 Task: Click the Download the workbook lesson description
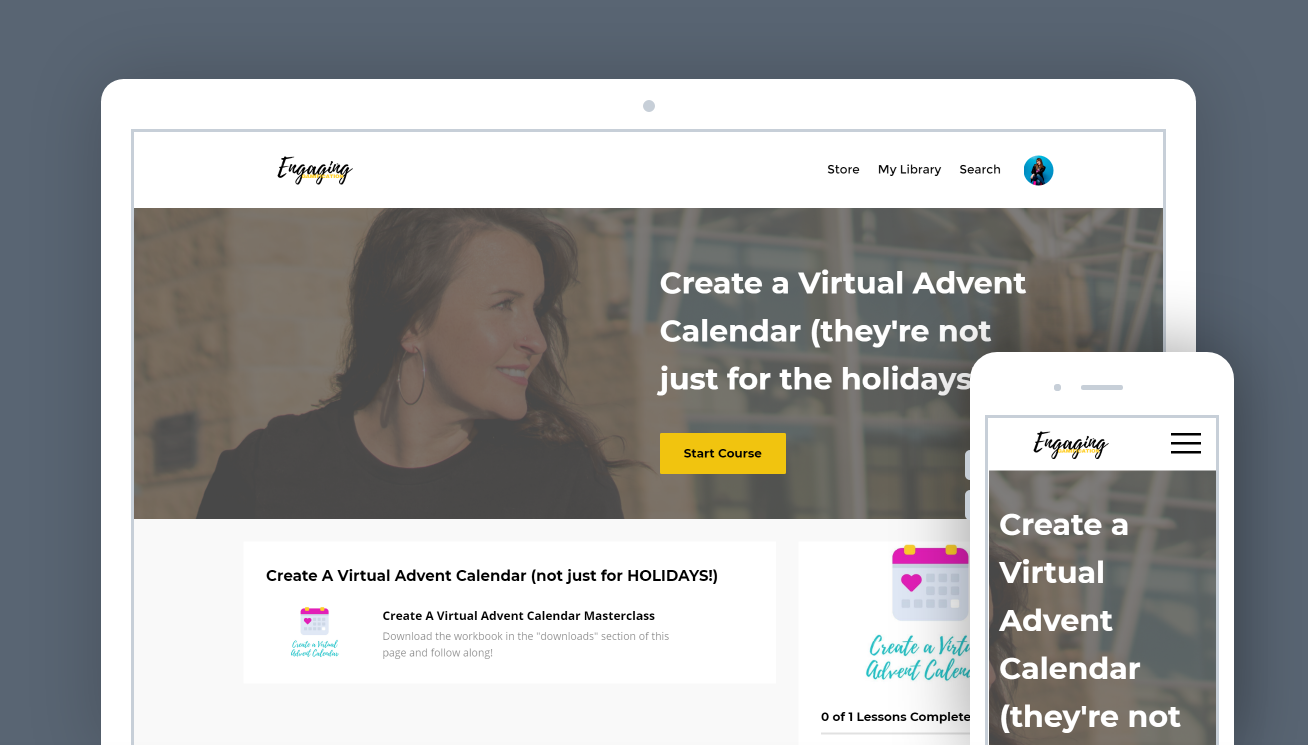526,644
